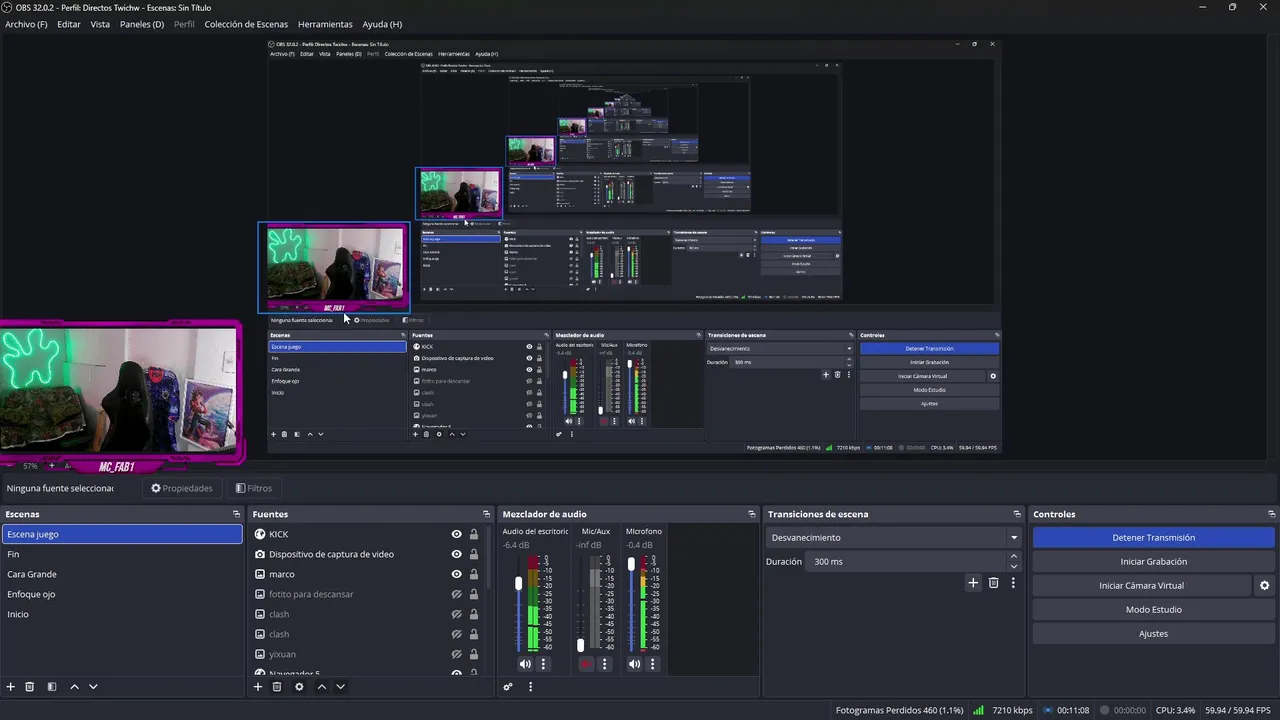This screenshot has height=720, width=1280.
Task: Hide the marco source with its eye icon
Action: (x=457, y=574)
